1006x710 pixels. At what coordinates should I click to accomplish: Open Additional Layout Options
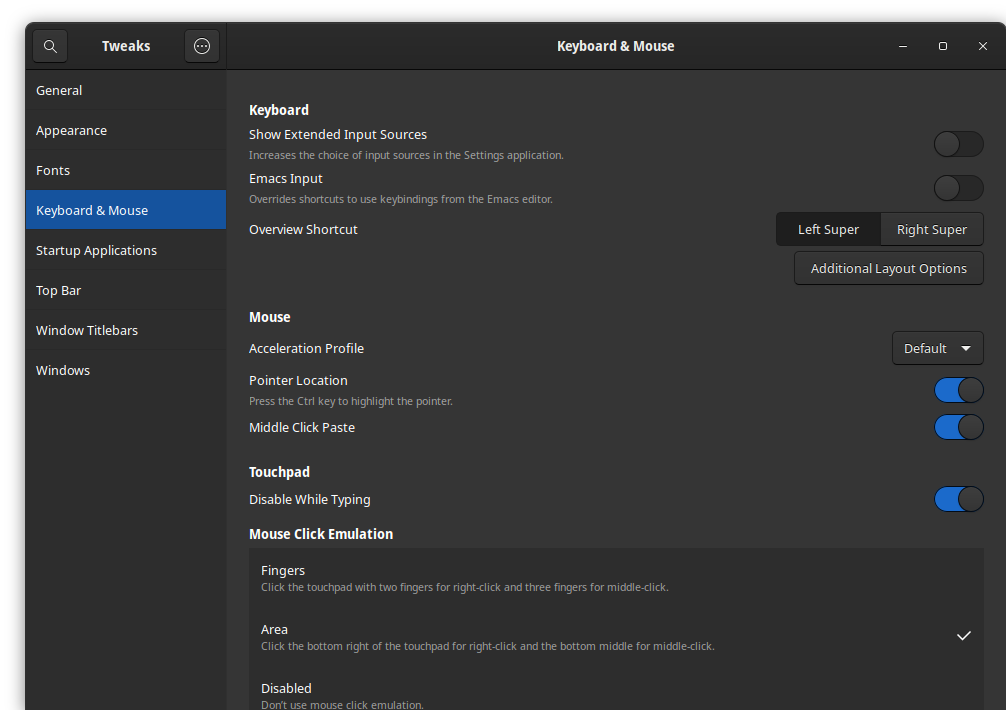pyautogui.click(x=888, y=268)
